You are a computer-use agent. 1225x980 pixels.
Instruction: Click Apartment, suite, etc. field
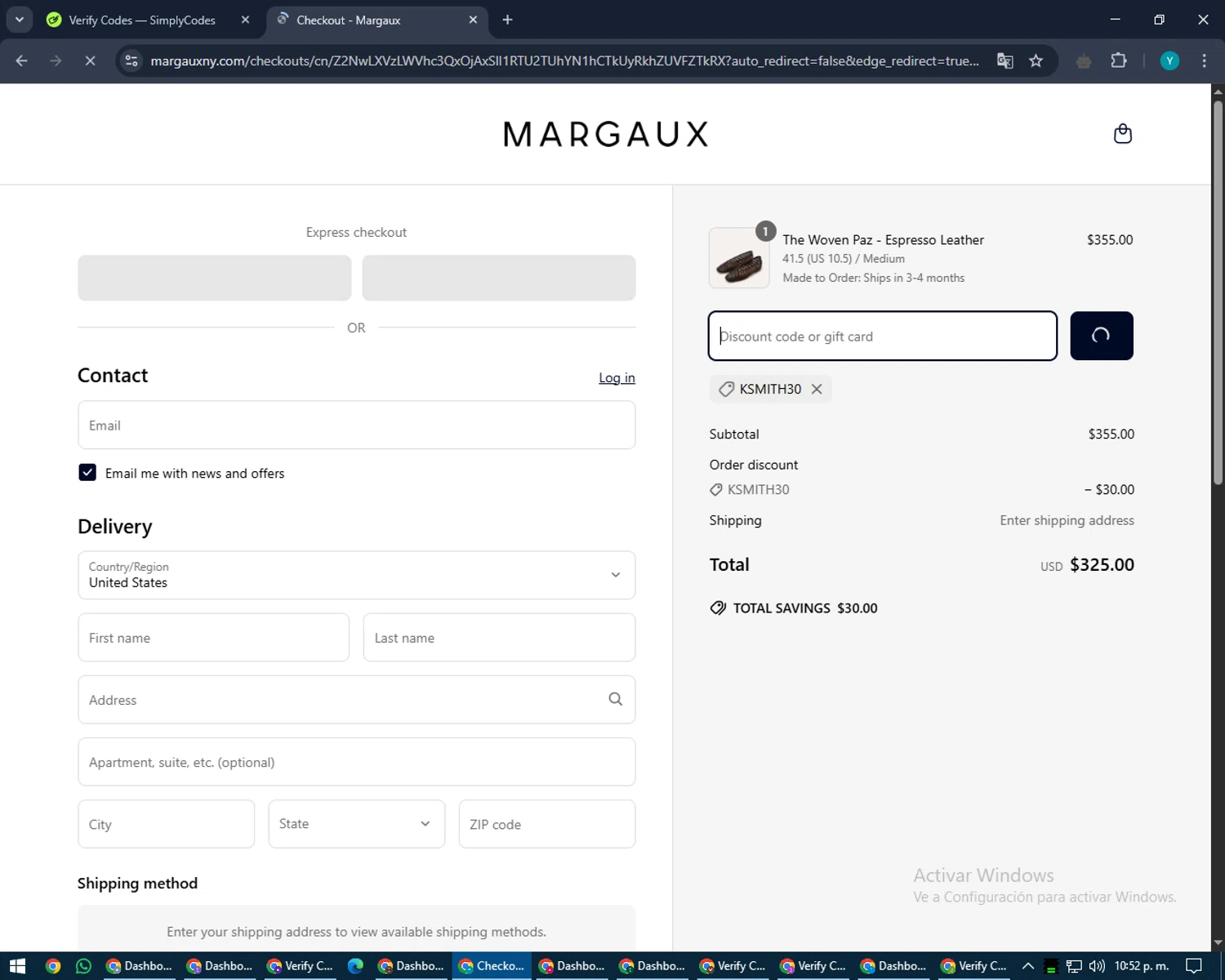356,762
